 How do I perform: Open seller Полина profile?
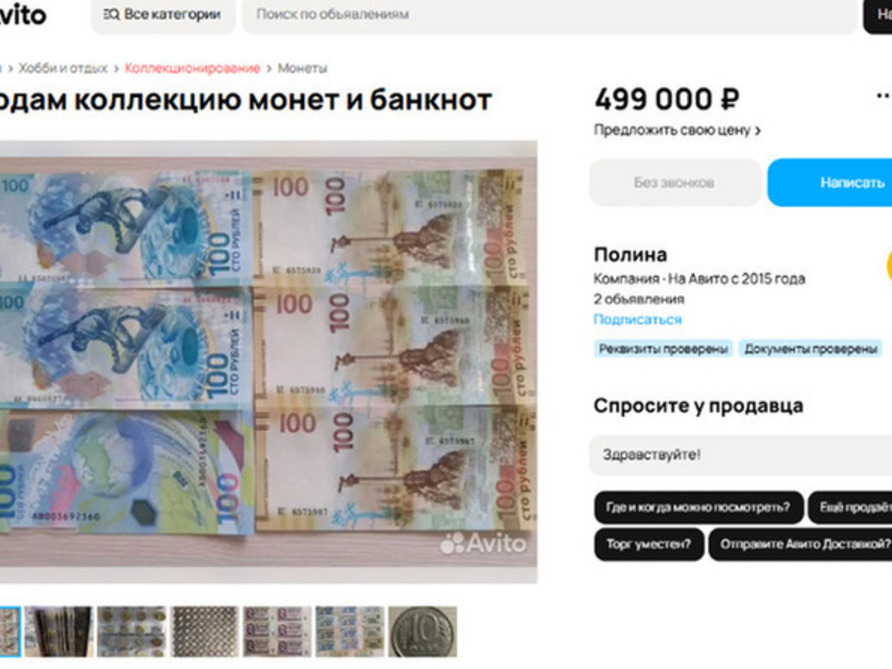pos(630,254)
